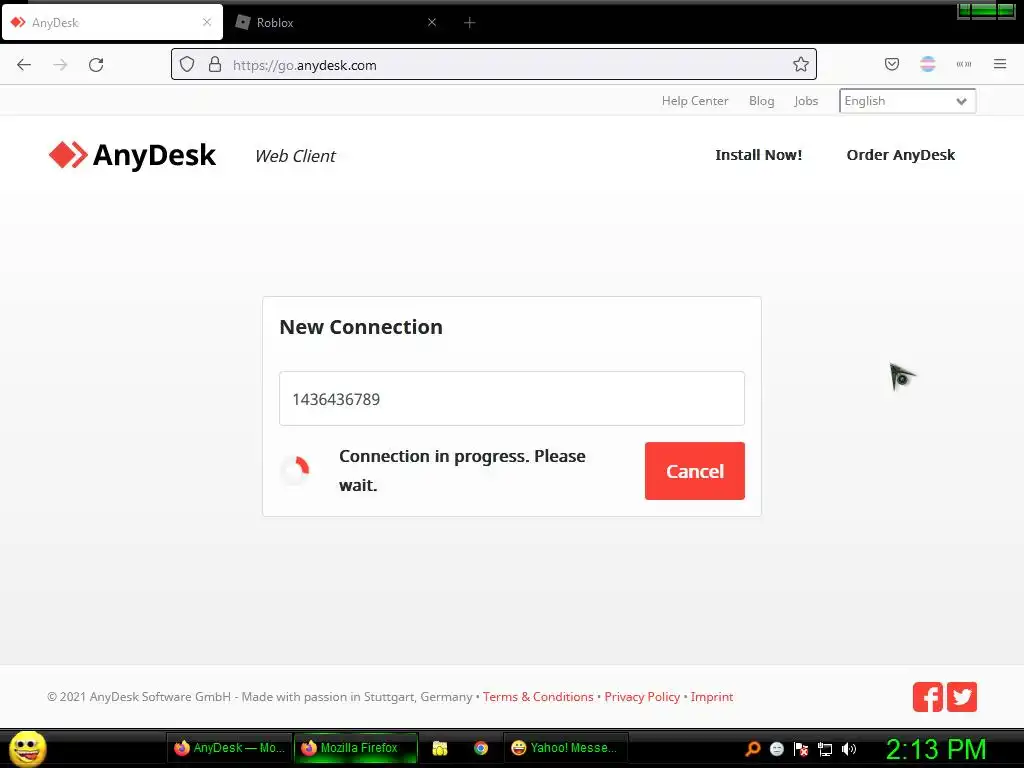Open the Privacy Policy link

[642, 697]
